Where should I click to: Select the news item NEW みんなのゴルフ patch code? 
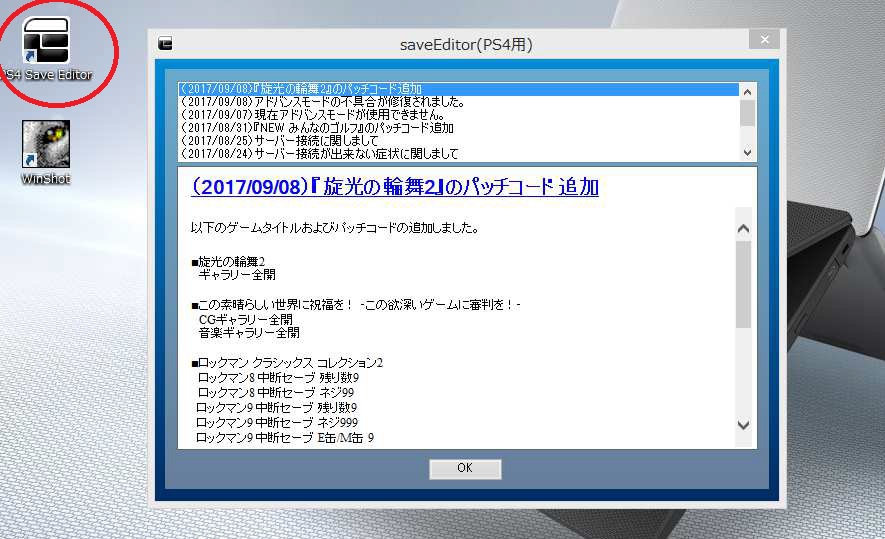coord(458,128)
